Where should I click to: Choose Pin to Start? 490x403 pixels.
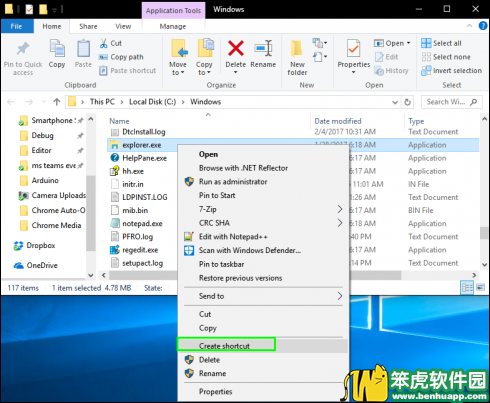point(217,195)
